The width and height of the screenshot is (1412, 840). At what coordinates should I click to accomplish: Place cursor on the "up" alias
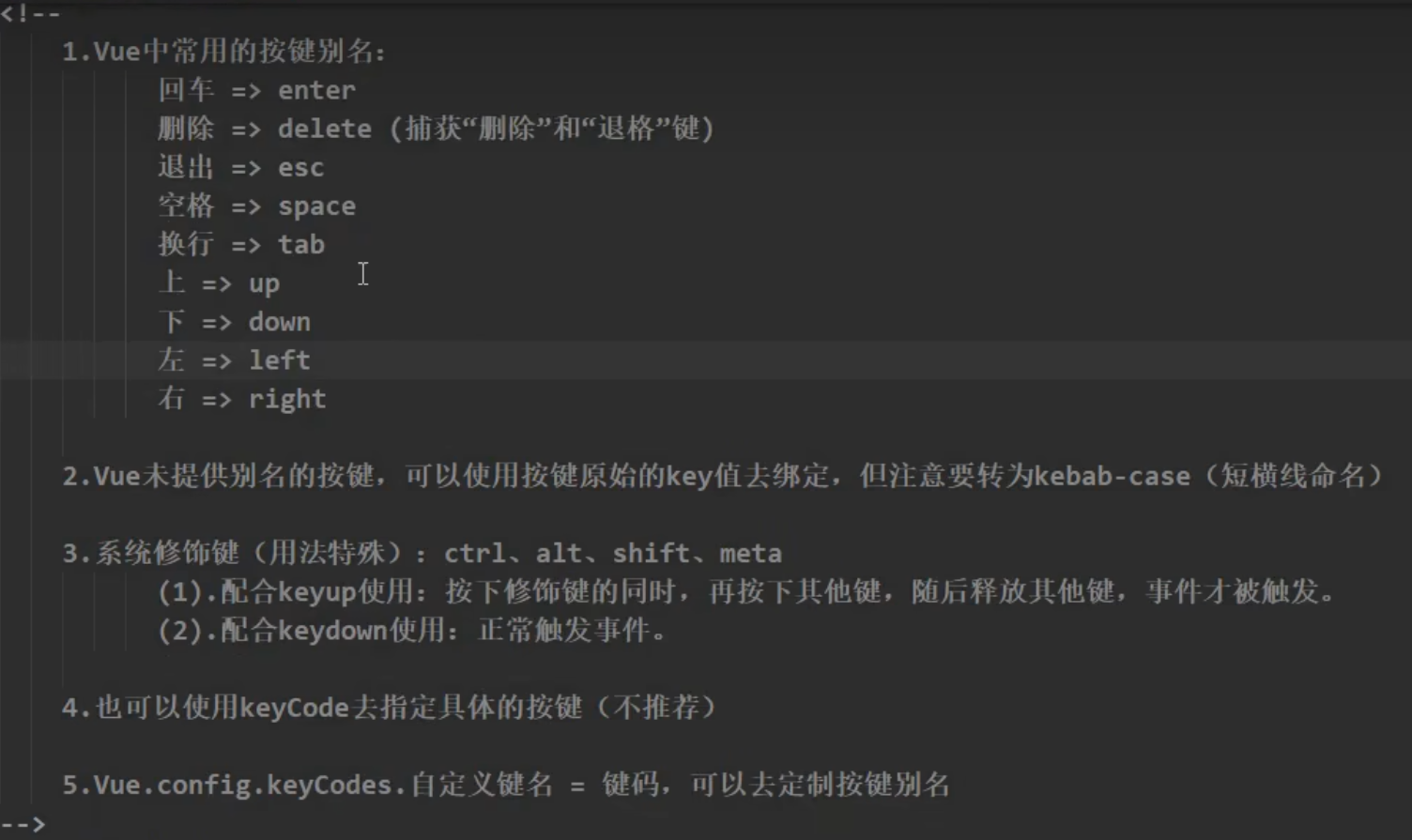[264, 283]
